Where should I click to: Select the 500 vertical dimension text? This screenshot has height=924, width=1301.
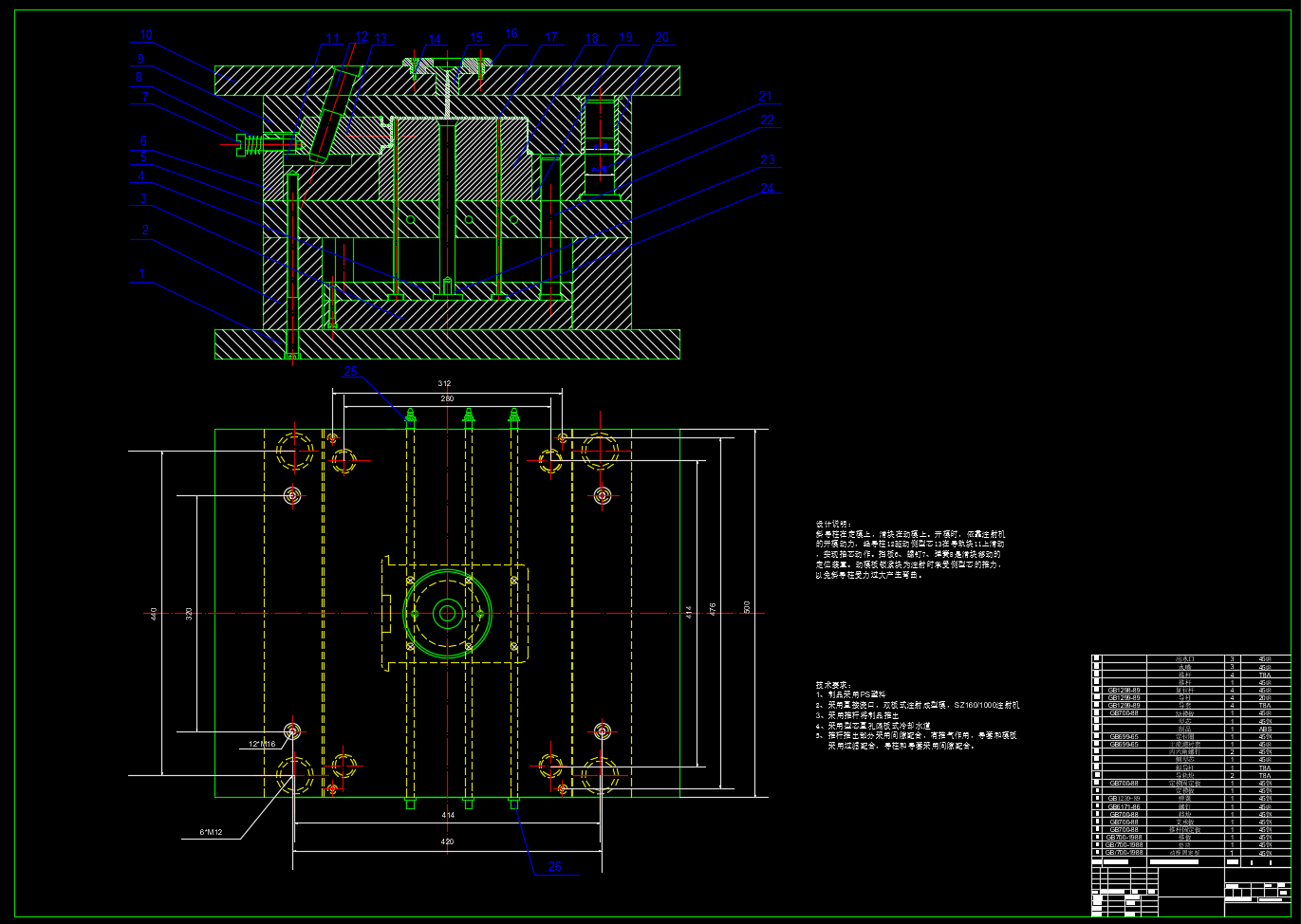747,607
